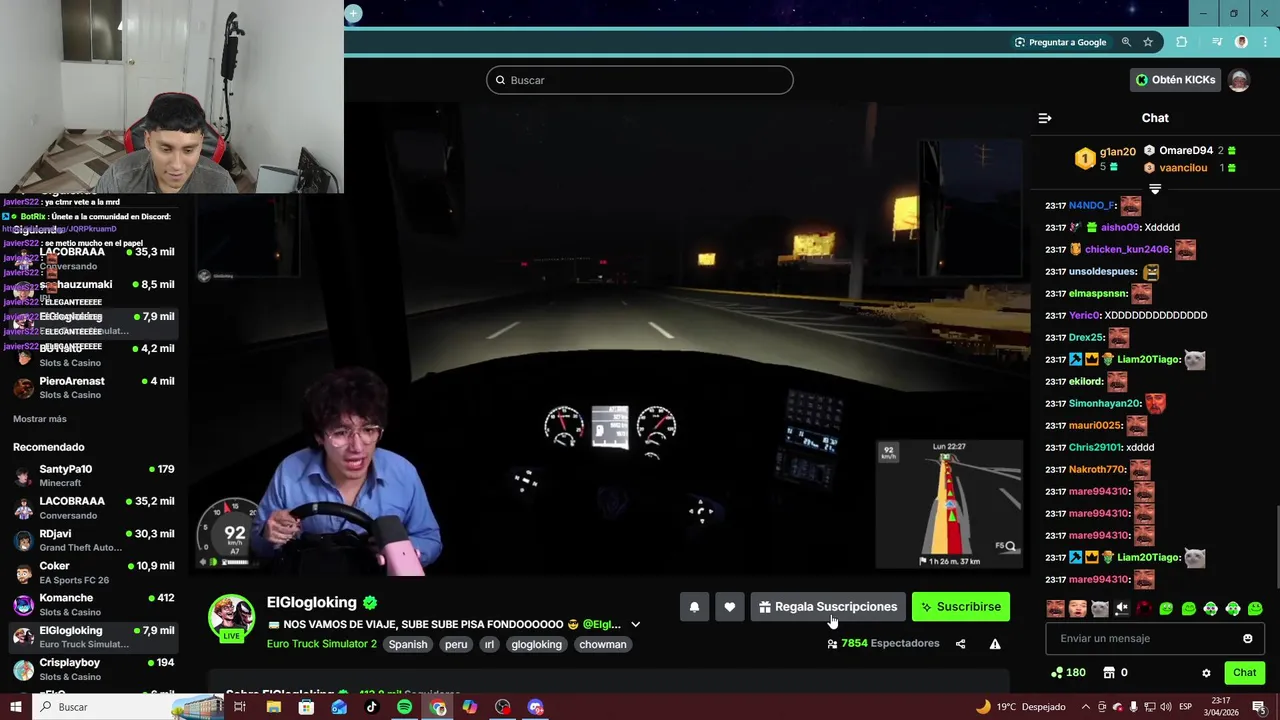
Task: Open Microsoft Store from taskbar
Action: 306,707
